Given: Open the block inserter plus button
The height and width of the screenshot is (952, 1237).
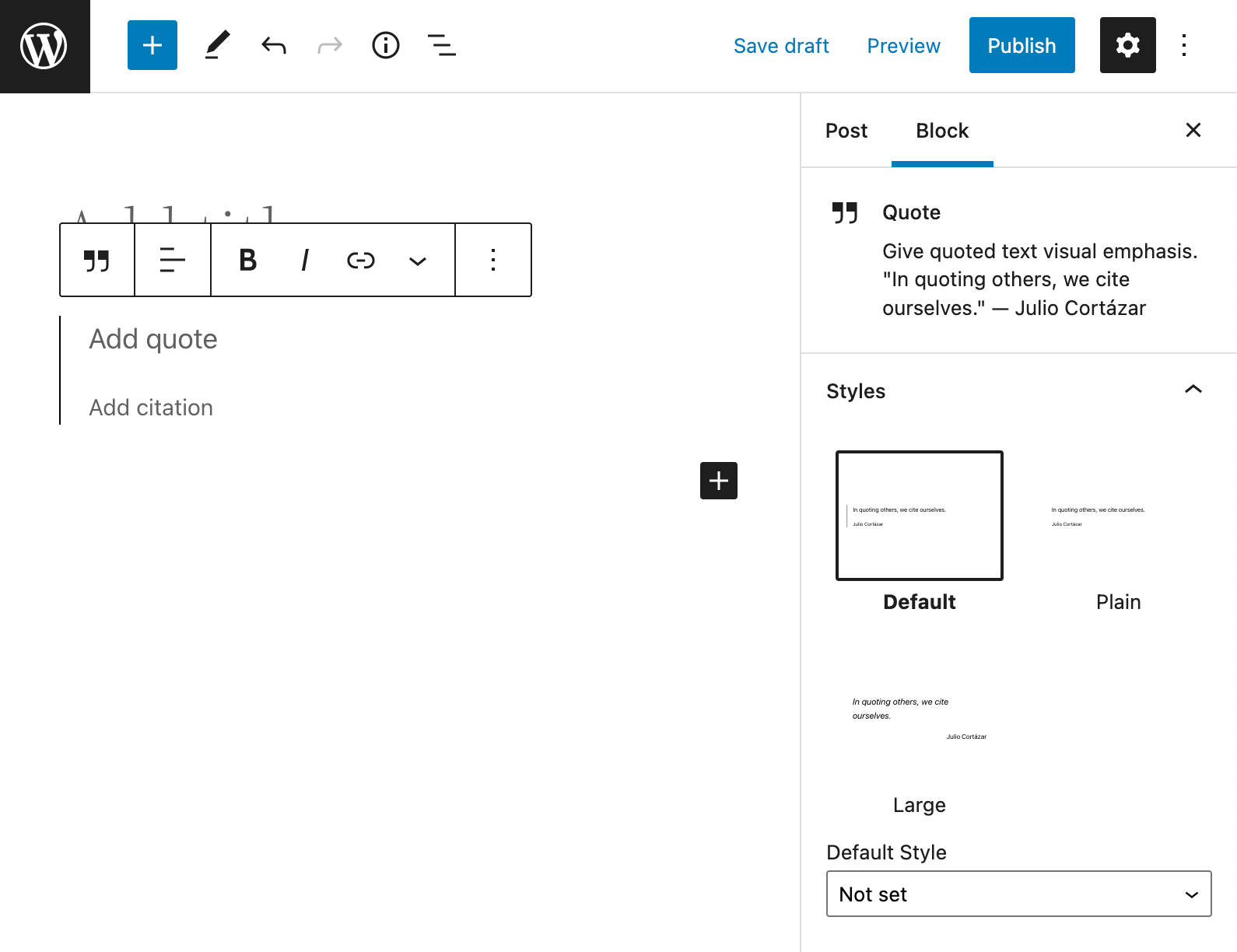Looking at the screenshot, I should 152,46.
